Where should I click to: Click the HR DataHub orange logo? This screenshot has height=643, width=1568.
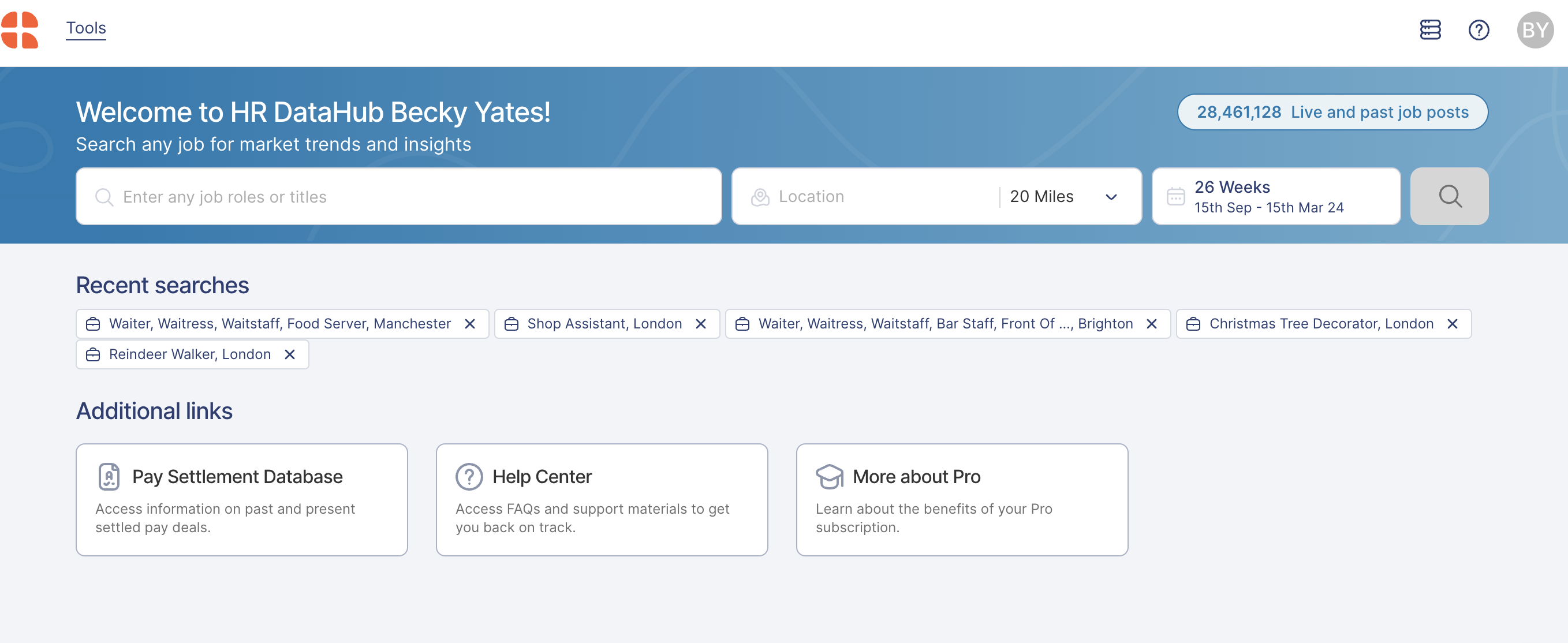click(20, 30)
